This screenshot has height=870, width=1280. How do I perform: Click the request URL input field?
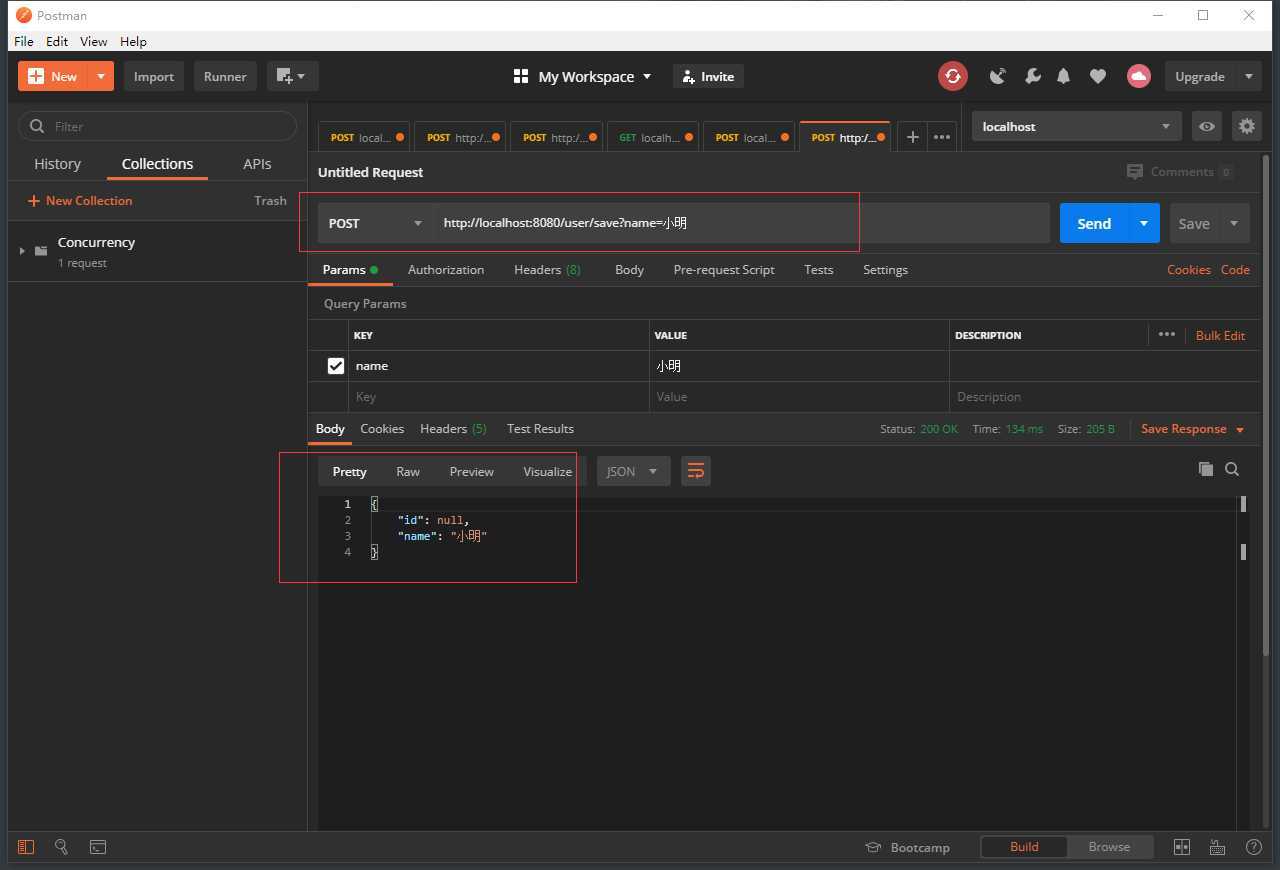coord(741,223)
